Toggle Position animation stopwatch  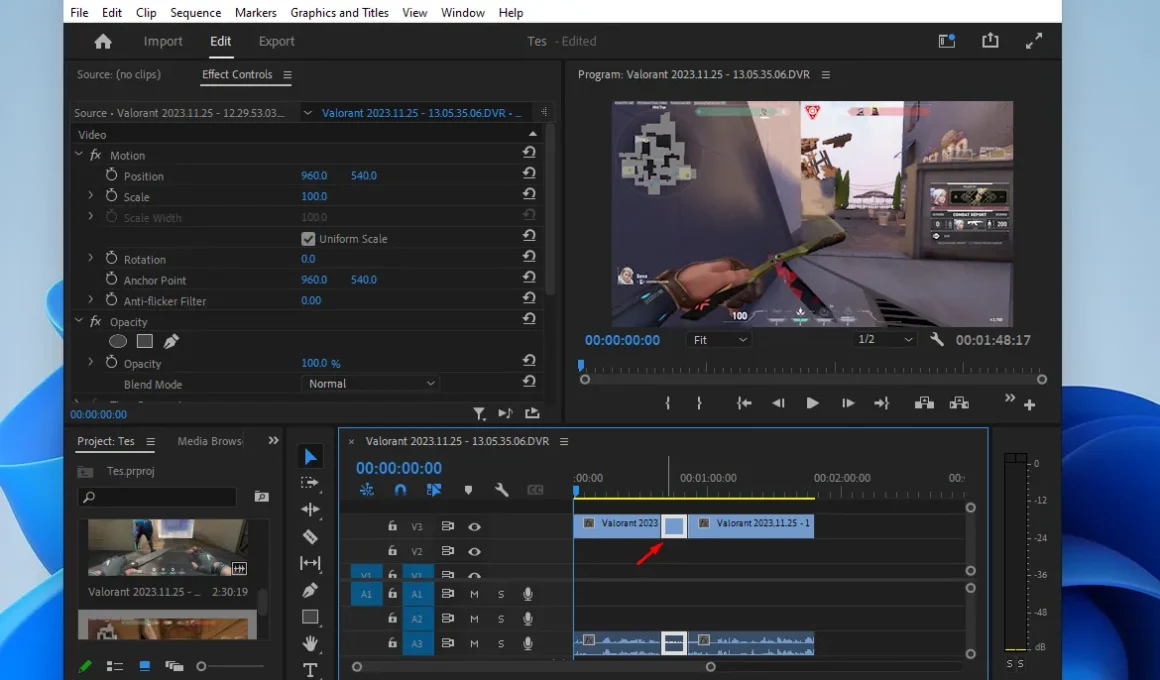pos(112,175)
